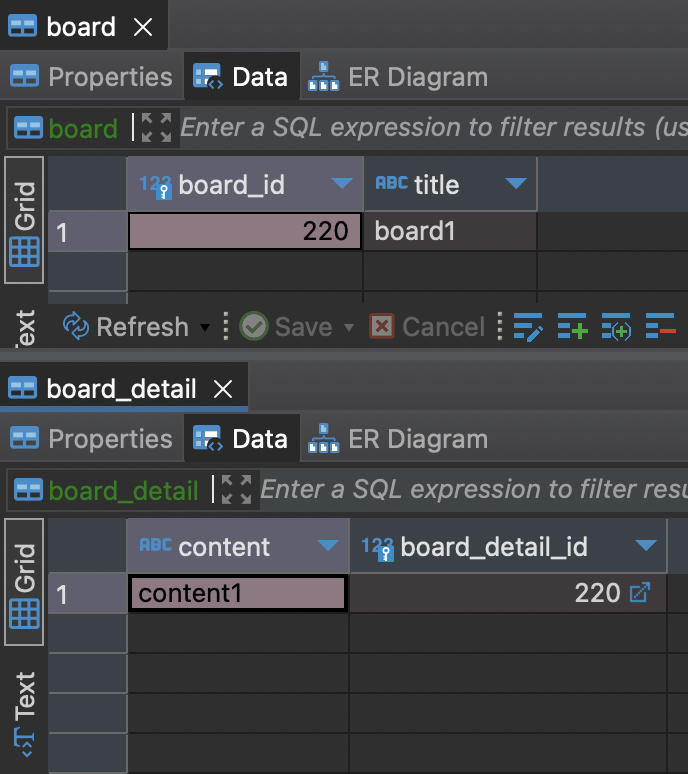Click the Duplicate row icon

[x=616, y=327]
